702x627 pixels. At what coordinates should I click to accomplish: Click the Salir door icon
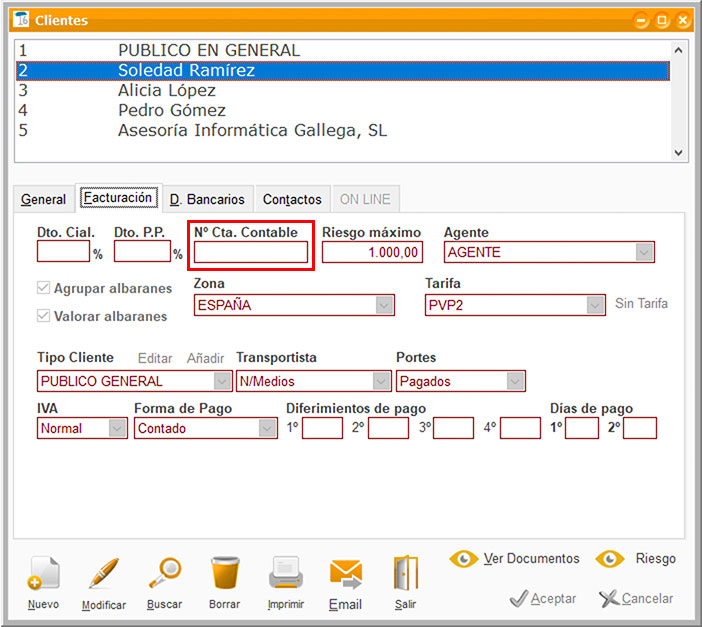(x=406, y=573)
